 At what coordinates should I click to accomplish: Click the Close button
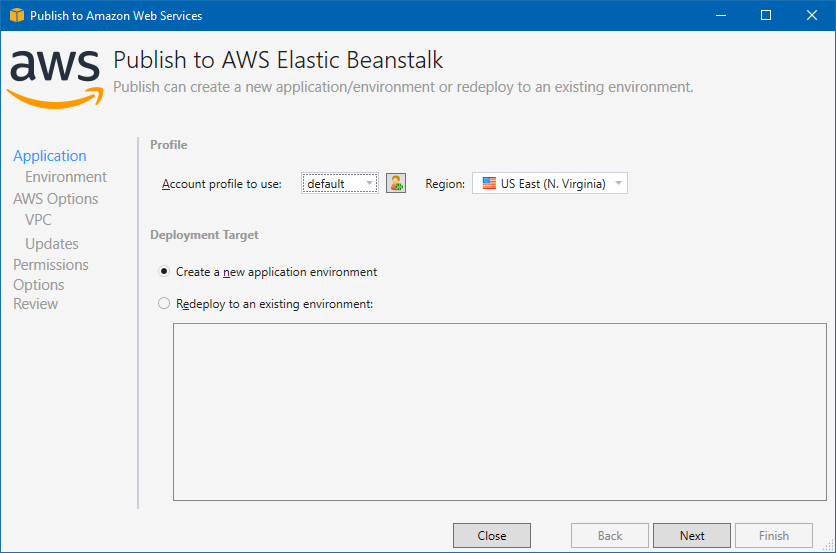[x=492, y=535]
